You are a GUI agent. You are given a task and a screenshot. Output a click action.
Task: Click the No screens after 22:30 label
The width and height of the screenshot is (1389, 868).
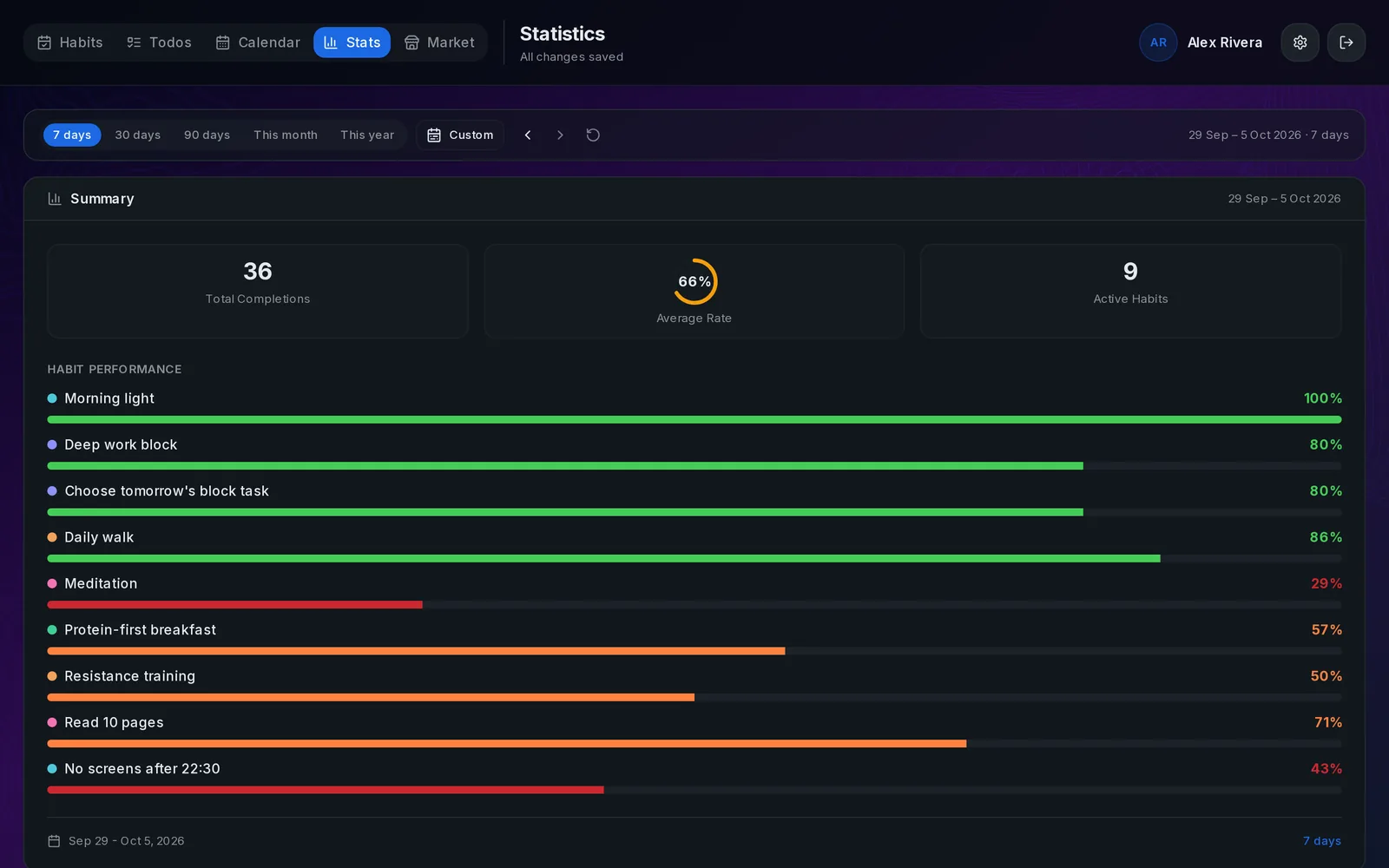[142, 769]
